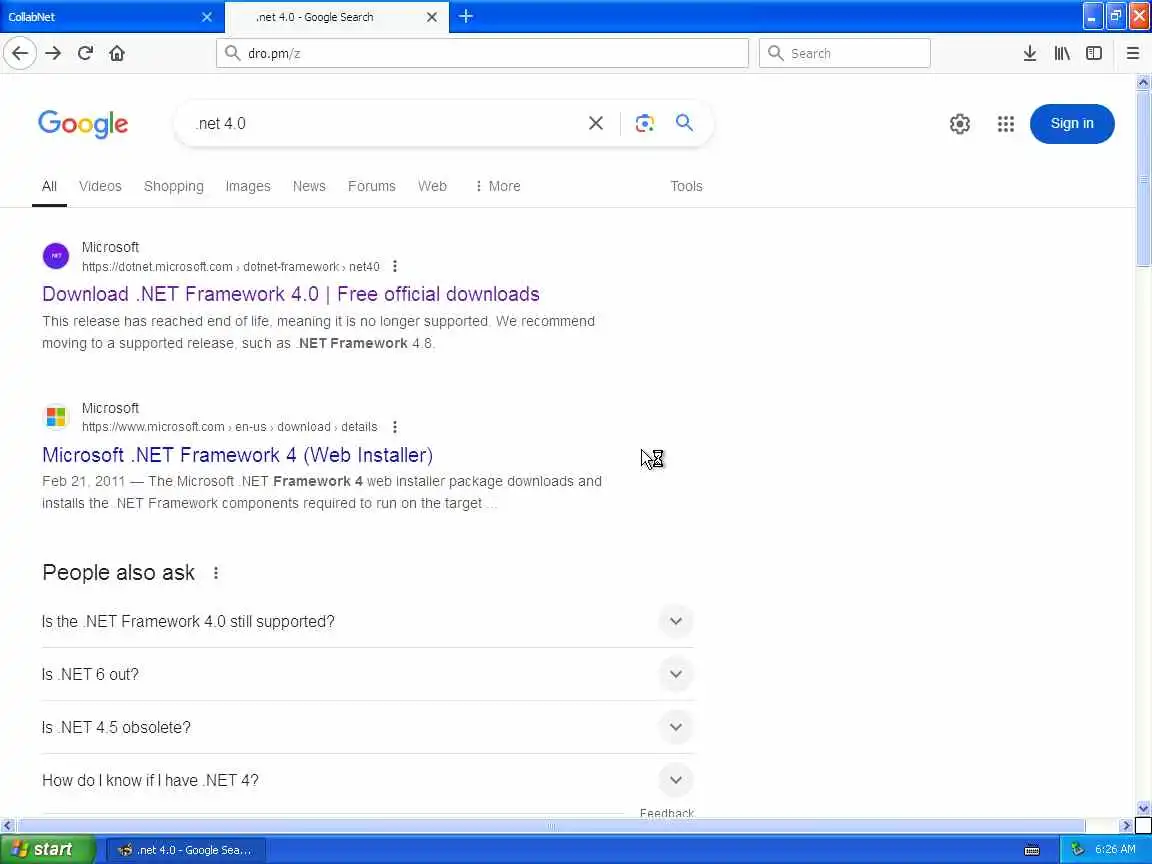Click the Sign in button
Image resolution: width=1152 pixels, height=864 pixels.
tap(1072, 123)
